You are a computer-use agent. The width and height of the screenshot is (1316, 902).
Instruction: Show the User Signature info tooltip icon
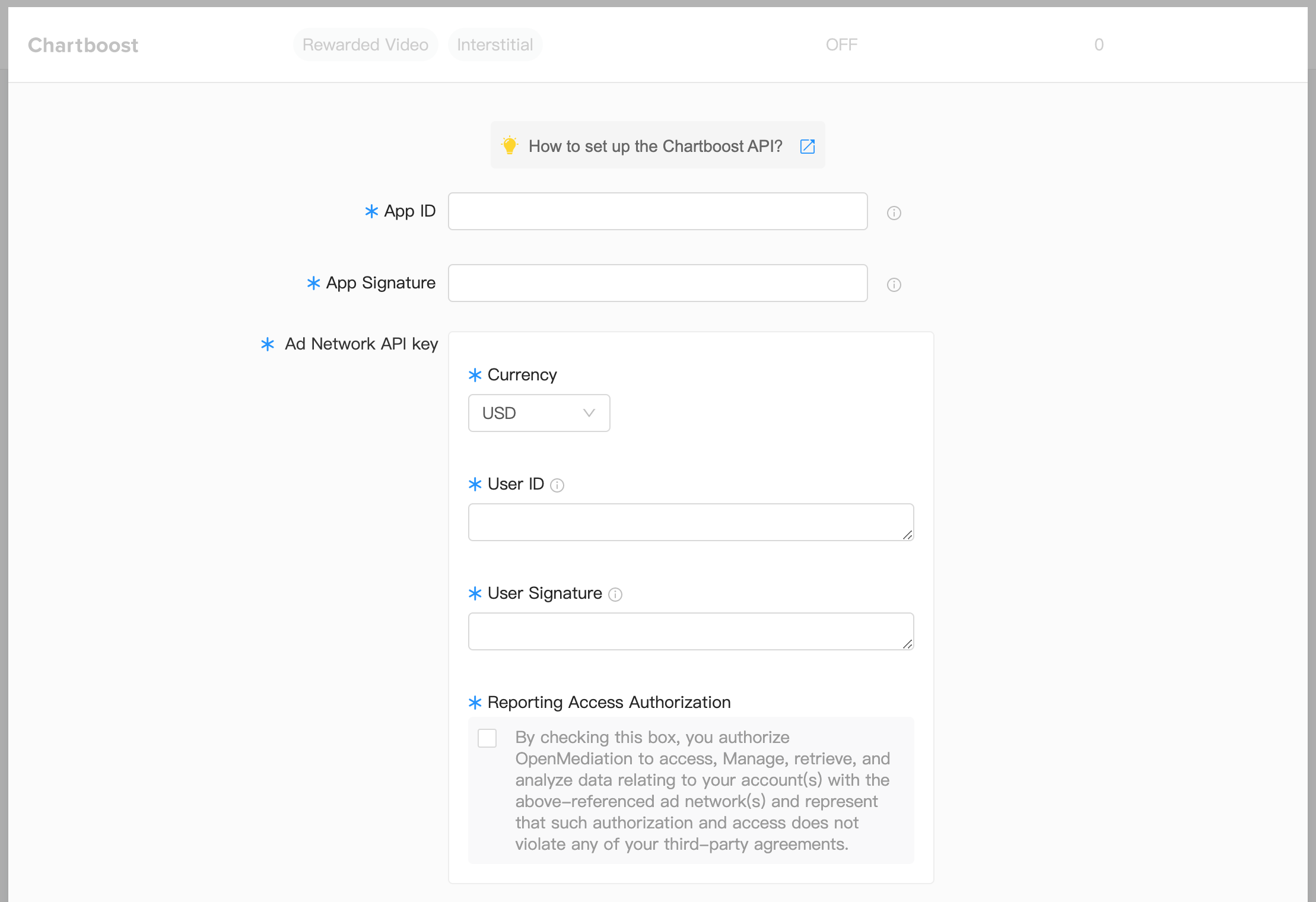coord(616,595)
